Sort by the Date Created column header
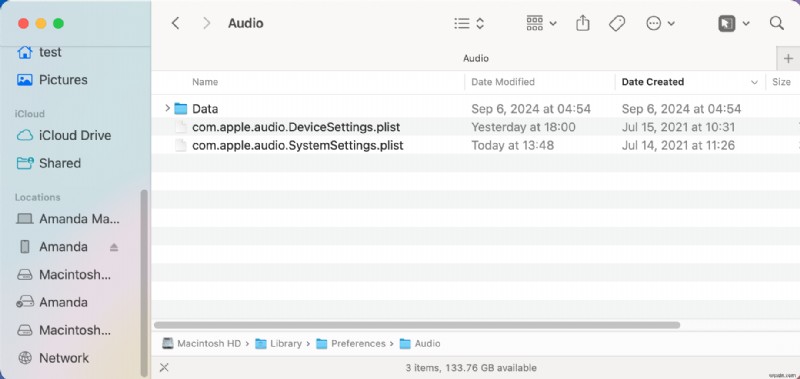This screenshot has height=379, width=800. [x=653, y=82]
